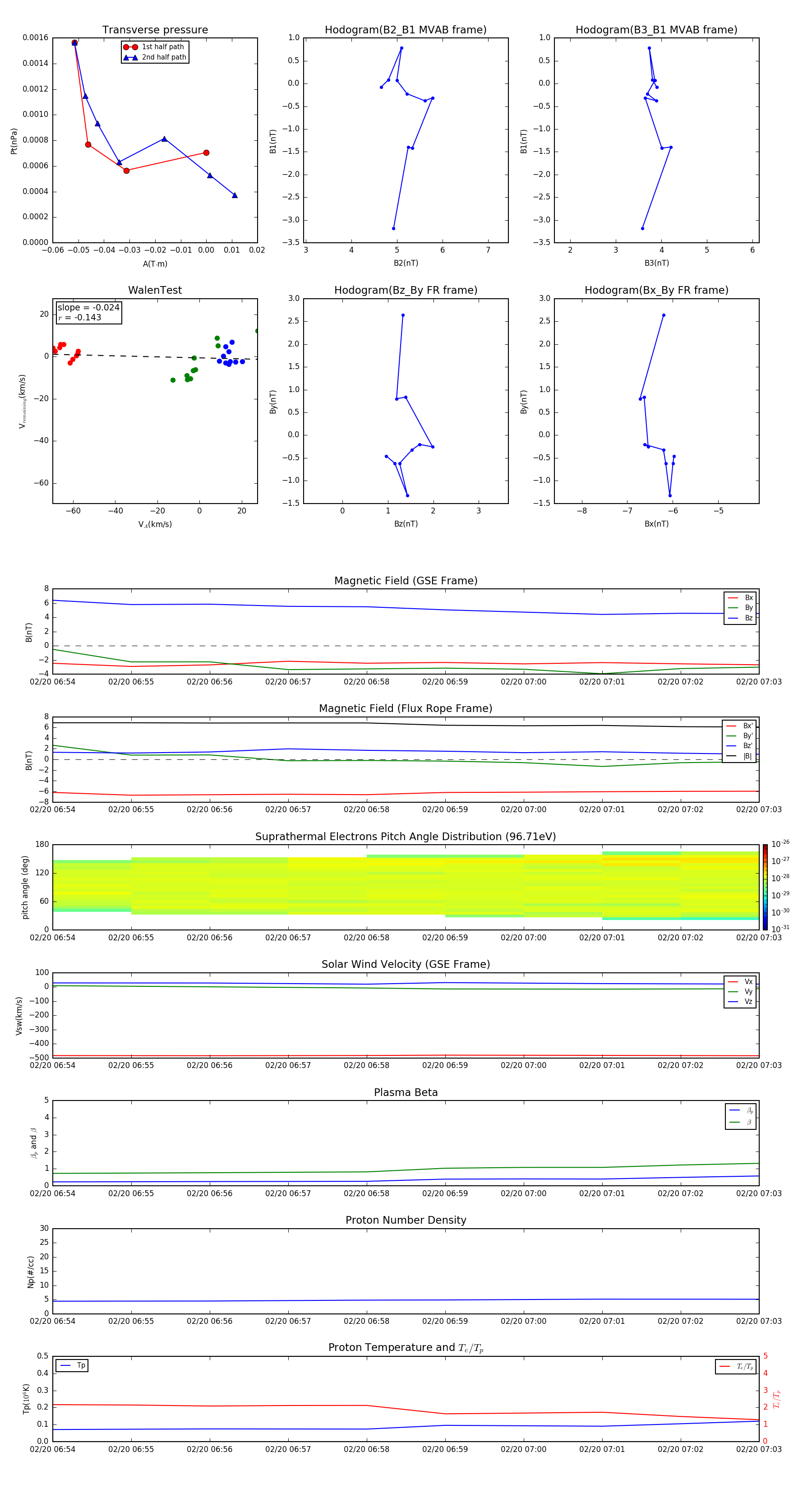This screenshot has height=1489, width=812.
Task: Click the 'Hodogram(B3_B1 MVAB frame)' title
Action: point(656,30)
